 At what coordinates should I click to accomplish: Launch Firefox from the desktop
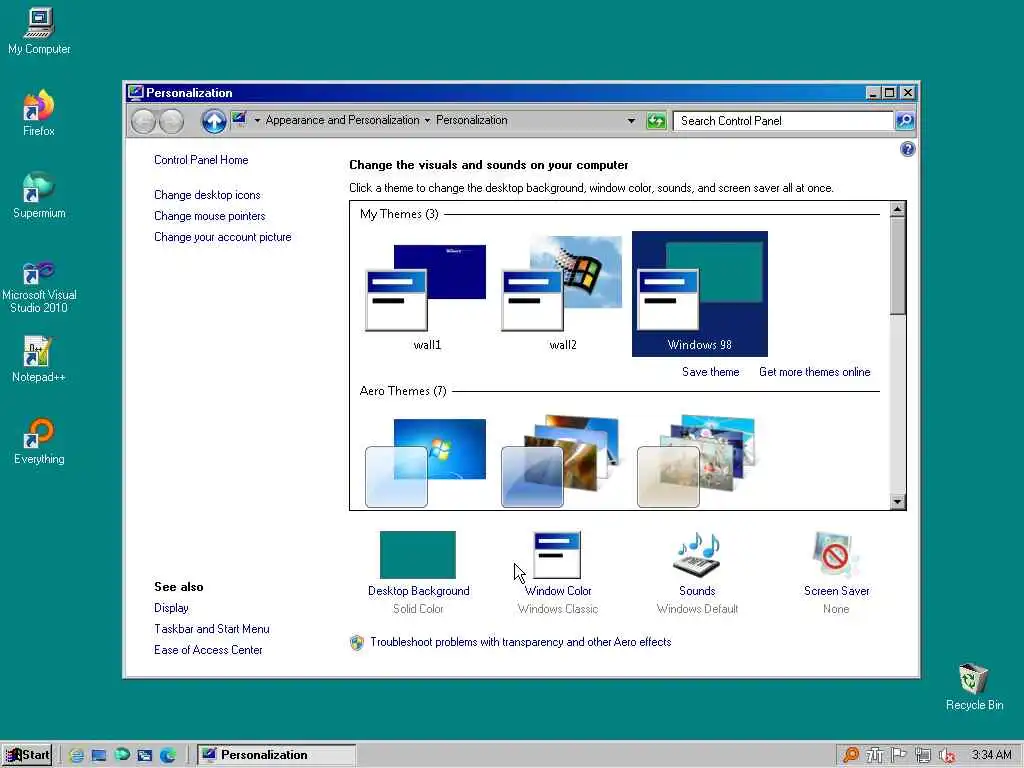39,112
